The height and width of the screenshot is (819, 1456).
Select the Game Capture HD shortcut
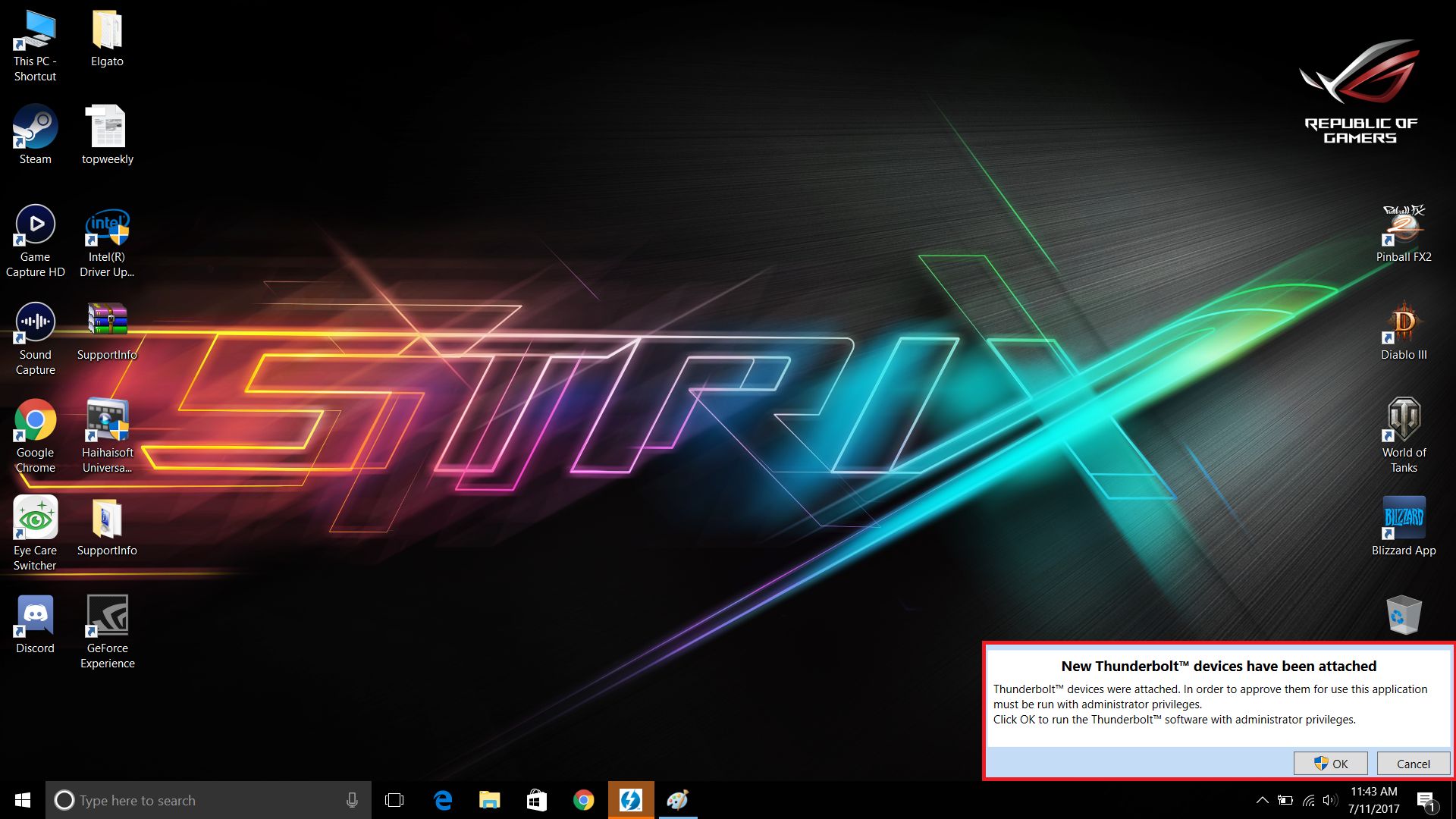35,224
